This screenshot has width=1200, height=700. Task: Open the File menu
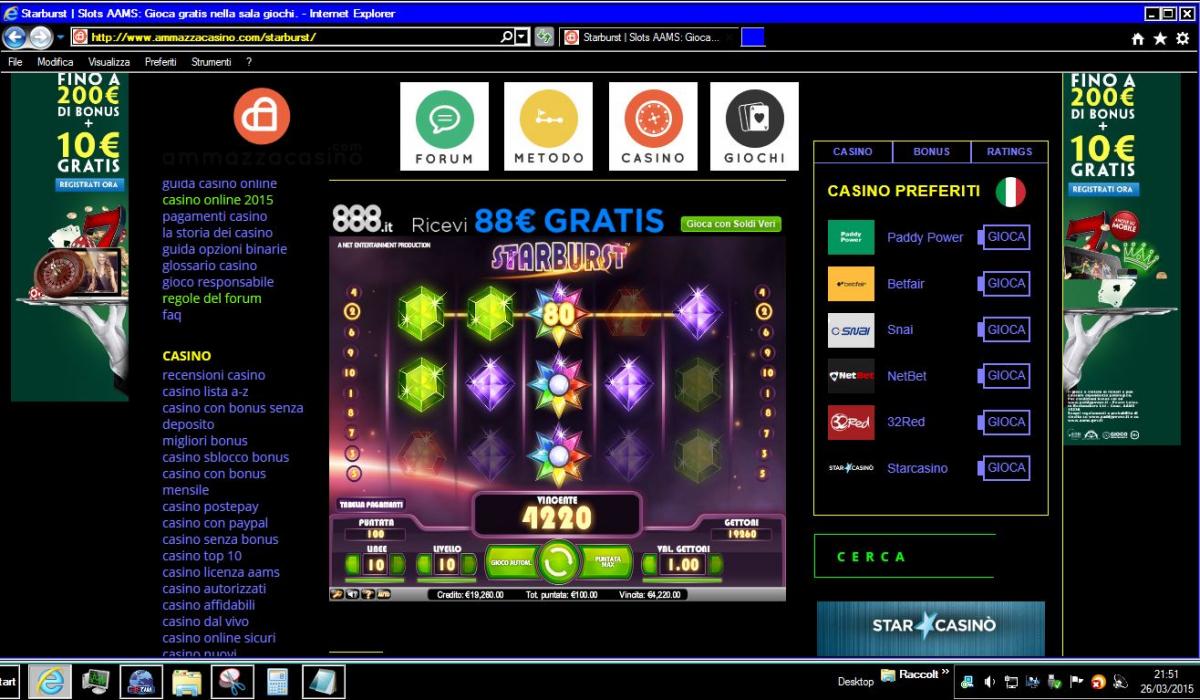pos(15,62)
